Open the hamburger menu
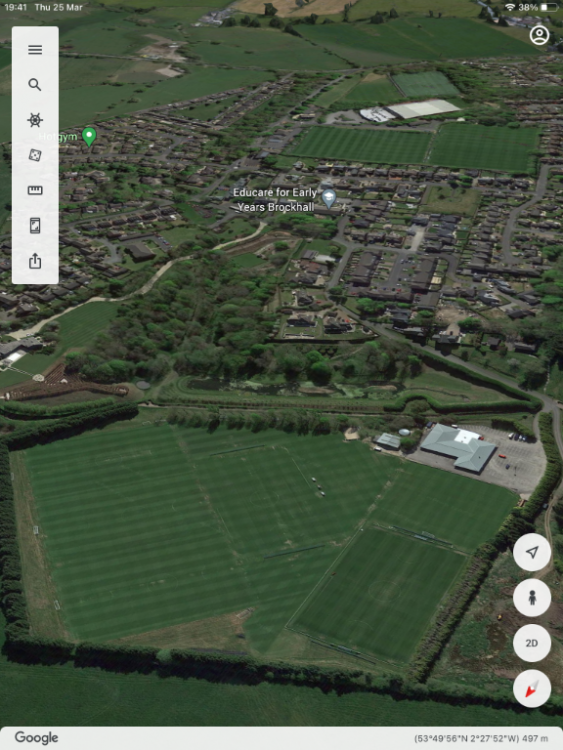Viewport: 563px width, 750px height. click(x=35, y=50)
